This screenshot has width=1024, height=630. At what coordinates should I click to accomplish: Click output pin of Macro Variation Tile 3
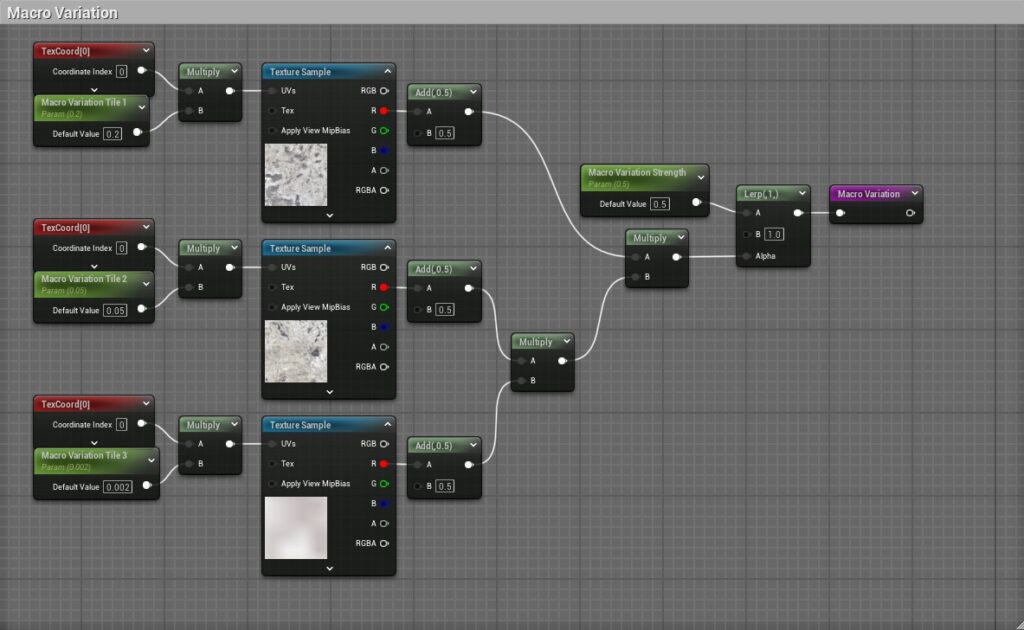[147, 485]
